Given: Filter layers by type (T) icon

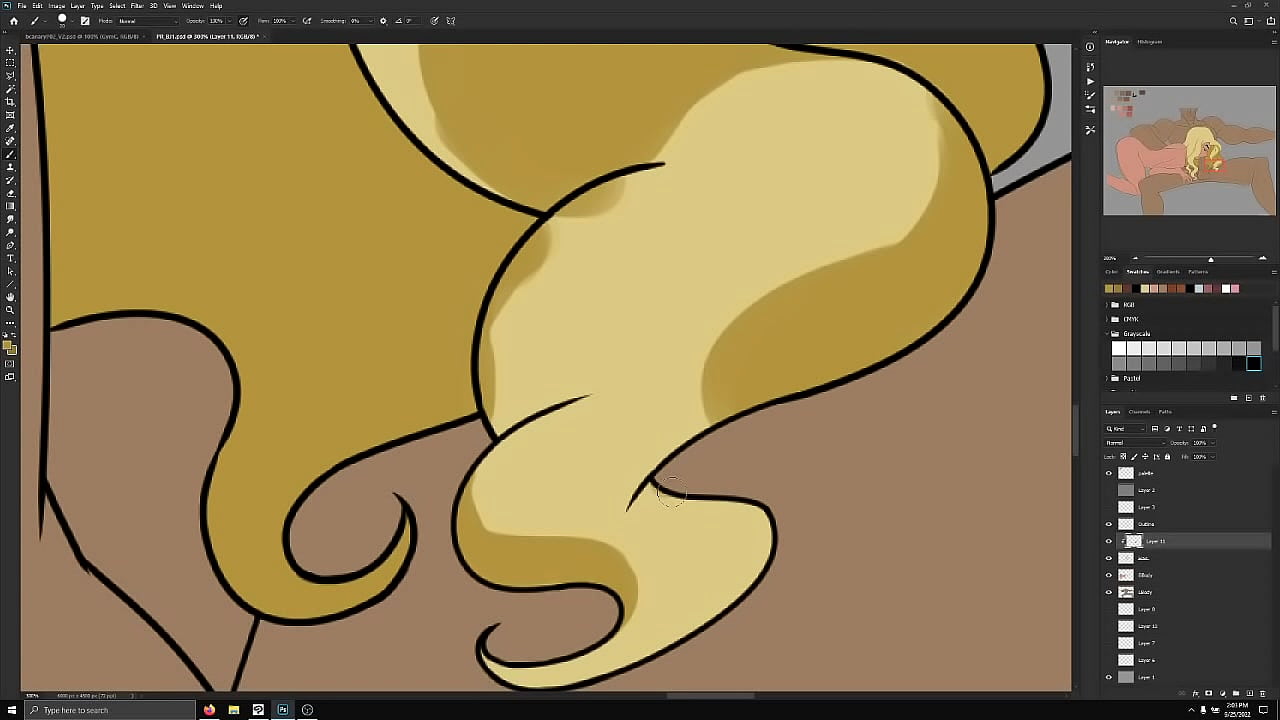Looking at the screenshot, I should 1179,429.
